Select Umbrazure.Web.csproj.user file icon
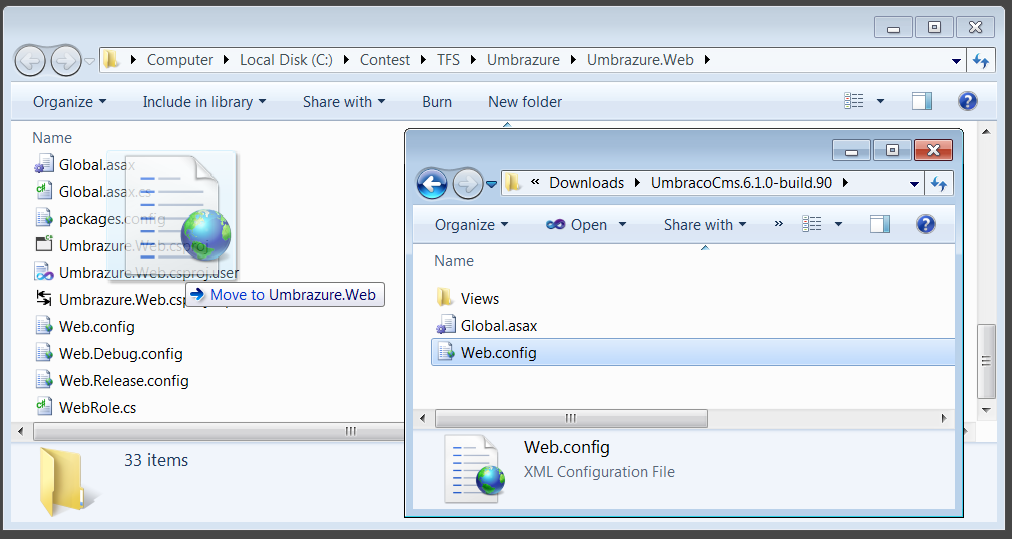Viewport: 1012px width, 539px height. 43,272
